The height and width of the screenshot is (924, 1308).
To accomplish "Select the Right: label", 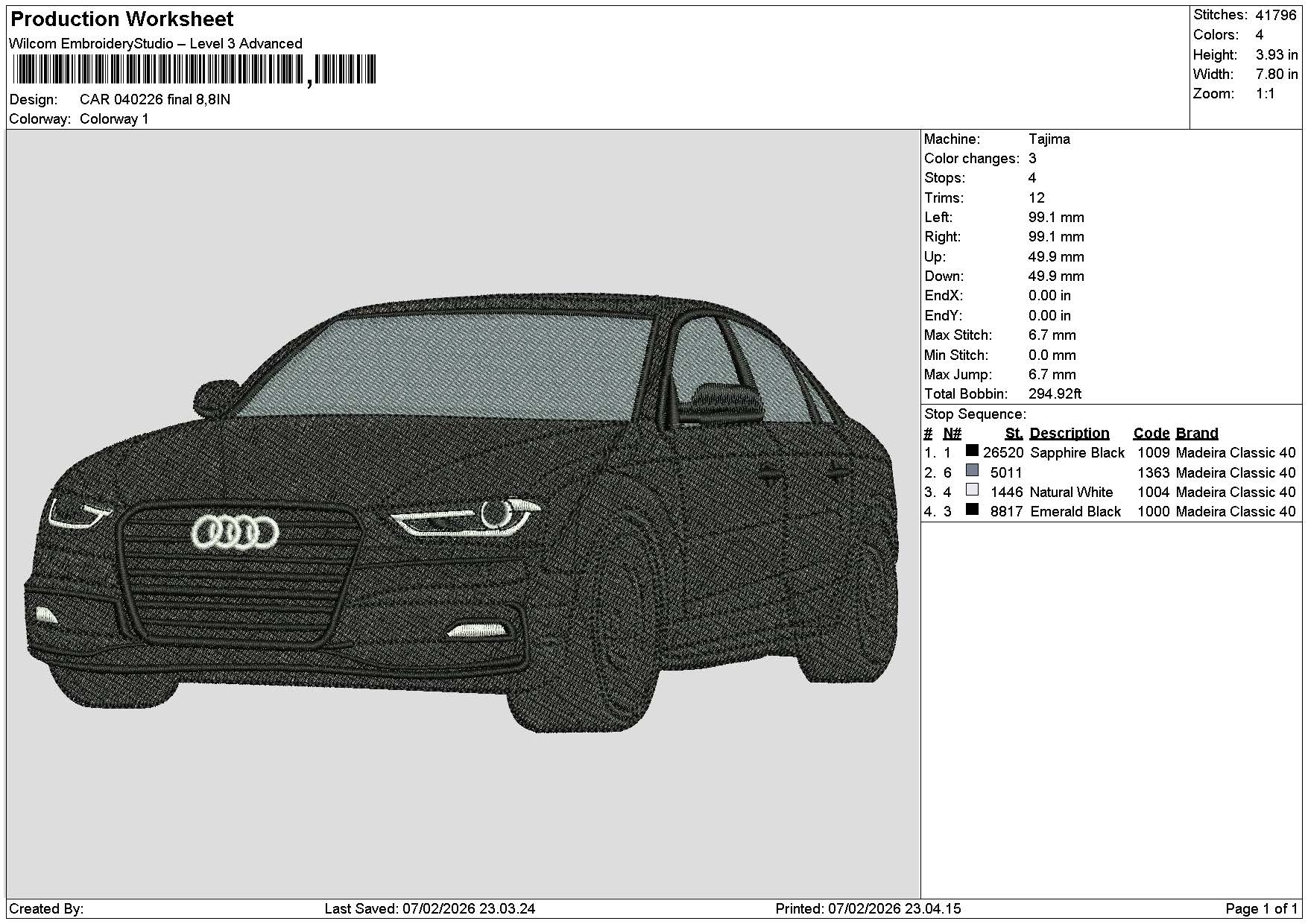I will [943, 237].
